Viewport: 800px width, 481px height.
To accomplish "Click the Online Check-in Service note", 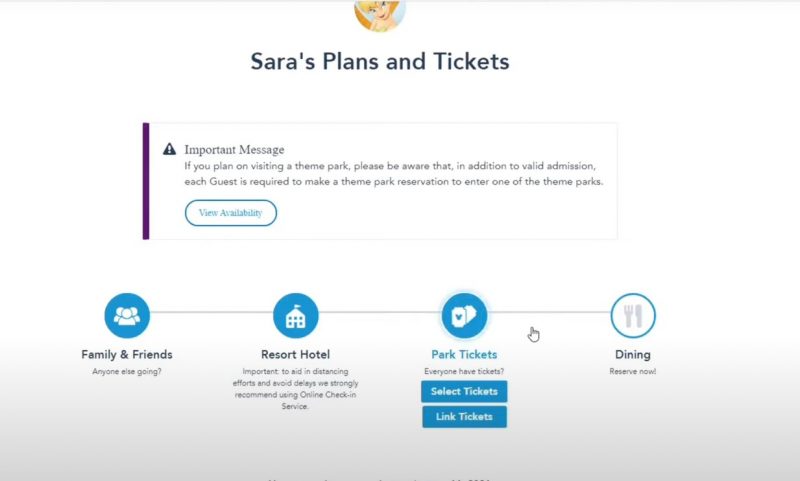I will click(295, 389).
